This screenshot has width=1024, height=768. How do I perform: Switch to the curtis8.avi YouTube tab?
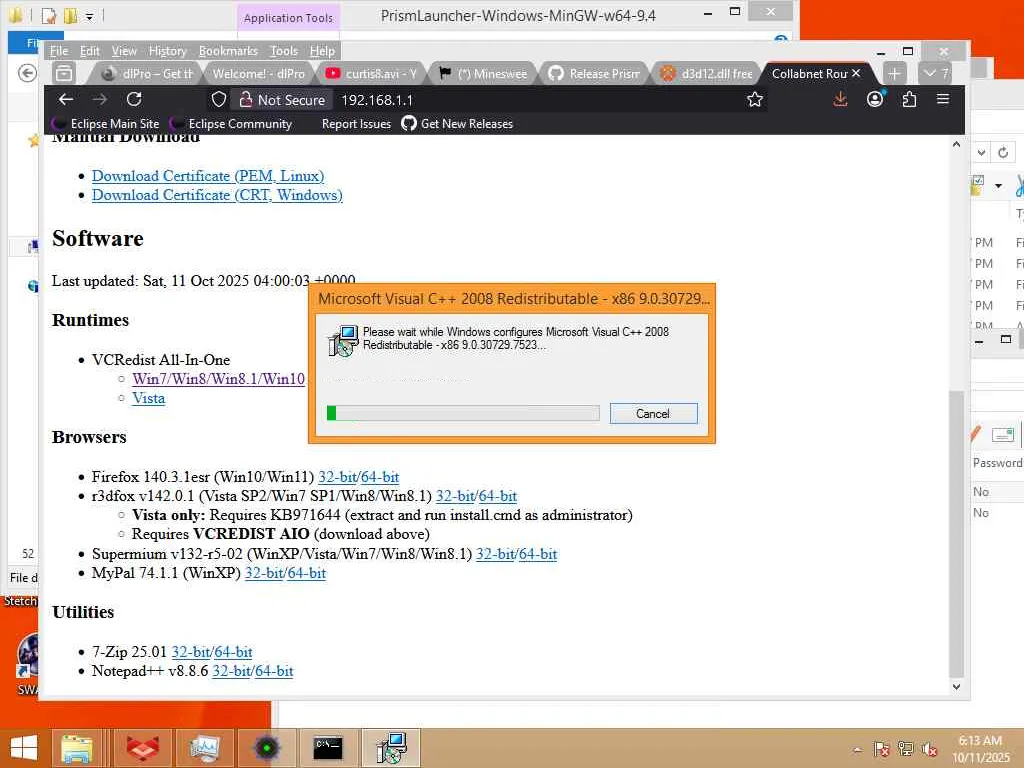371,73
